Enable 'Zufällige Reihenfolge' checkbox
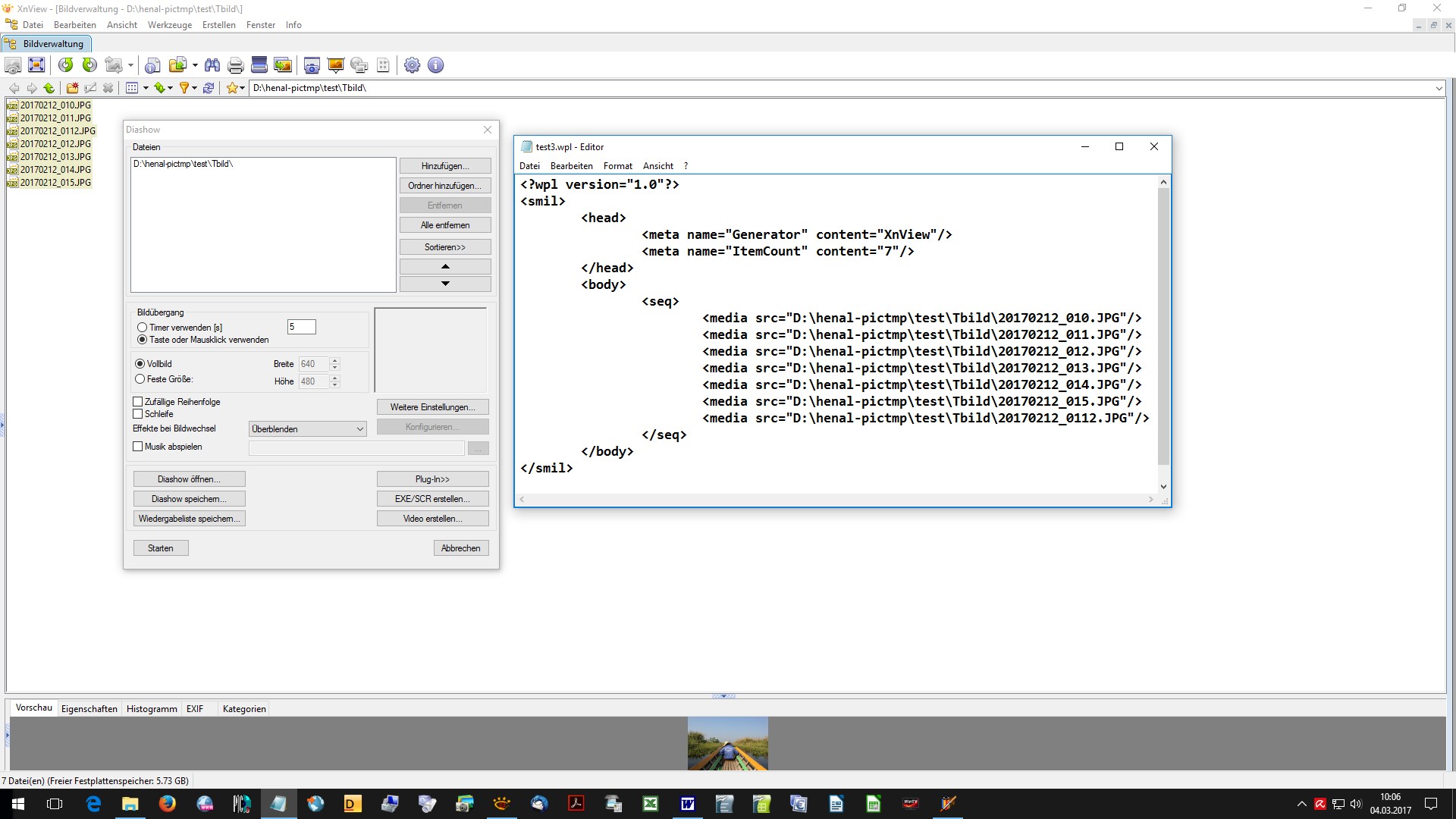 tap(138, 402)
